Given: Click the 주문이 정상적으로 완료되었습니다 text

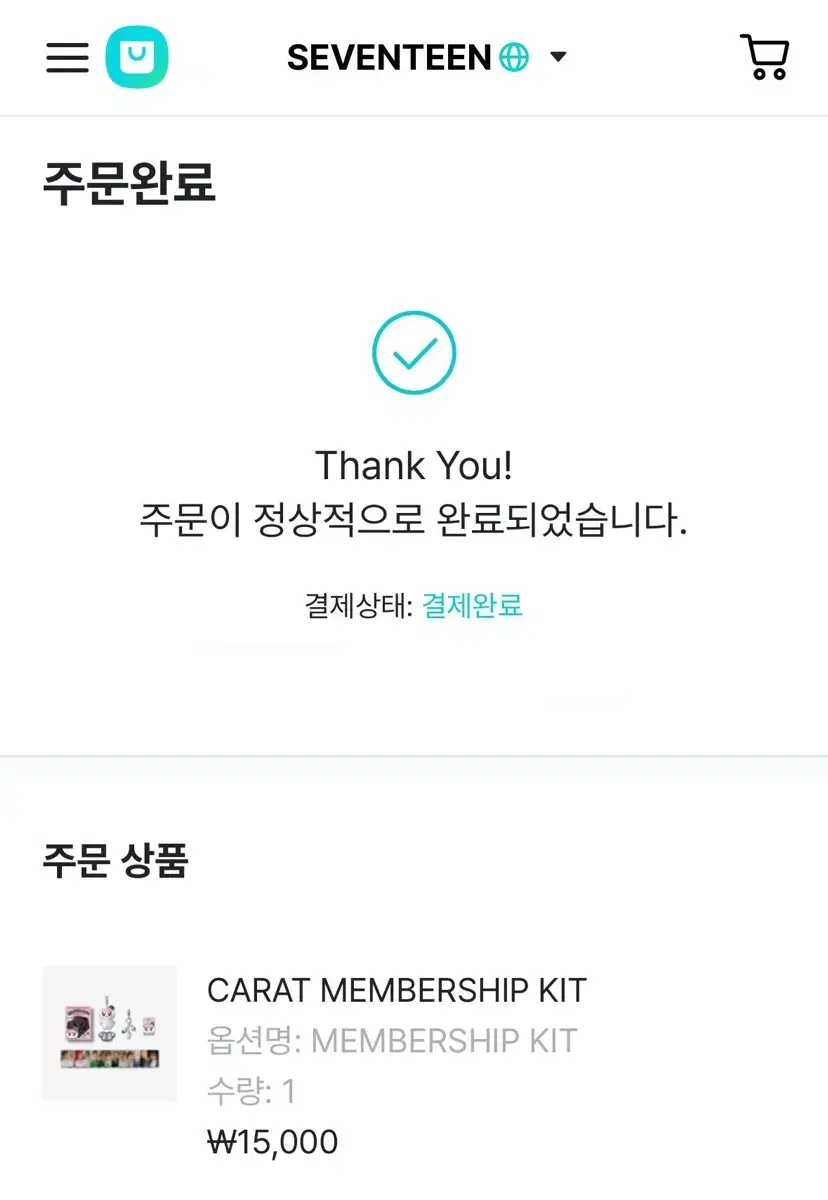Looking at the screenshot, I should coord(414,521).
